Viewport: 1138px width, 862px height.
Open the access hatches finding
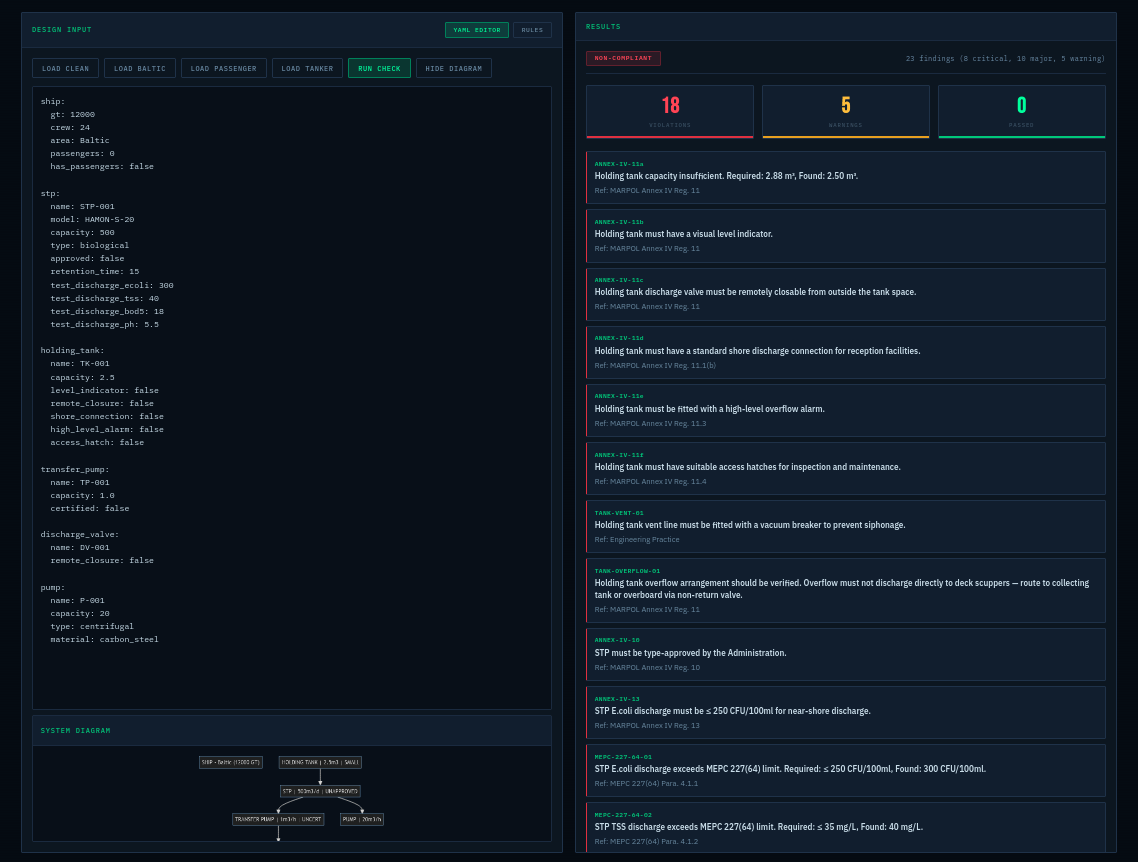(x=846, y=468)
